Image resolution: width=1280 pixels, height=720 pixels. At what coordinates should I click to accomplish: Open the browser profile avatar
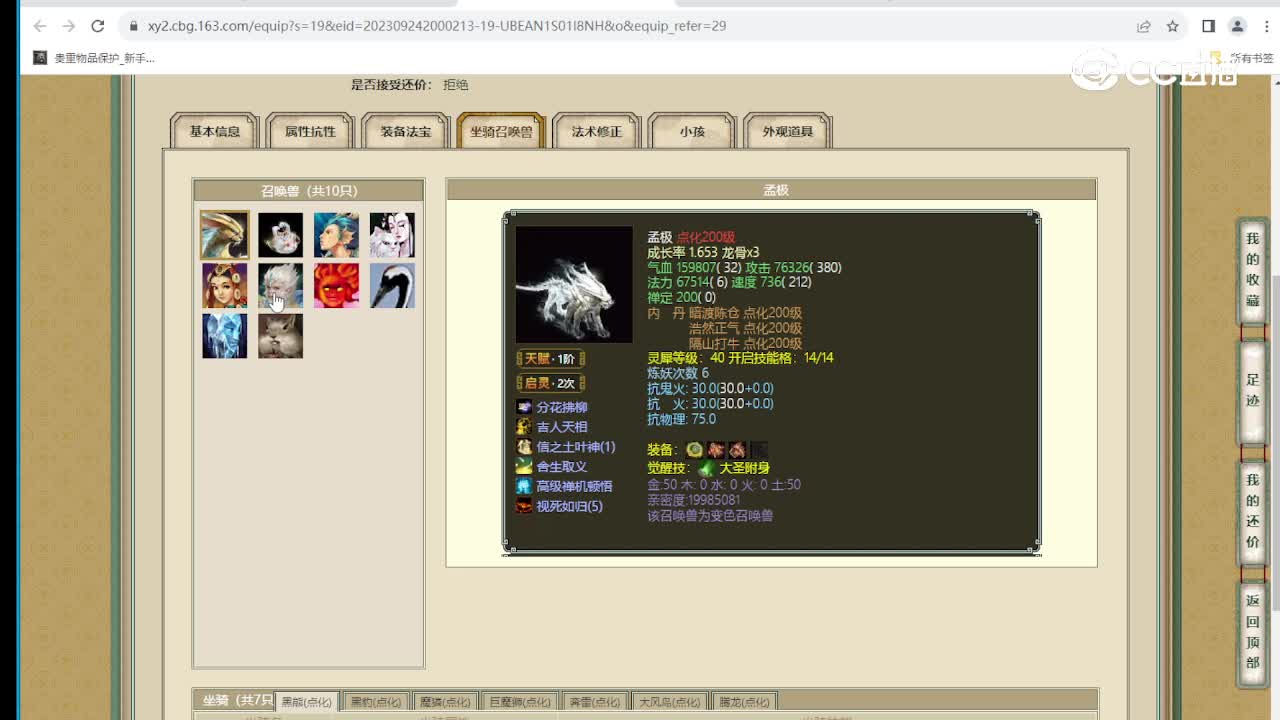coord(1237,26)
